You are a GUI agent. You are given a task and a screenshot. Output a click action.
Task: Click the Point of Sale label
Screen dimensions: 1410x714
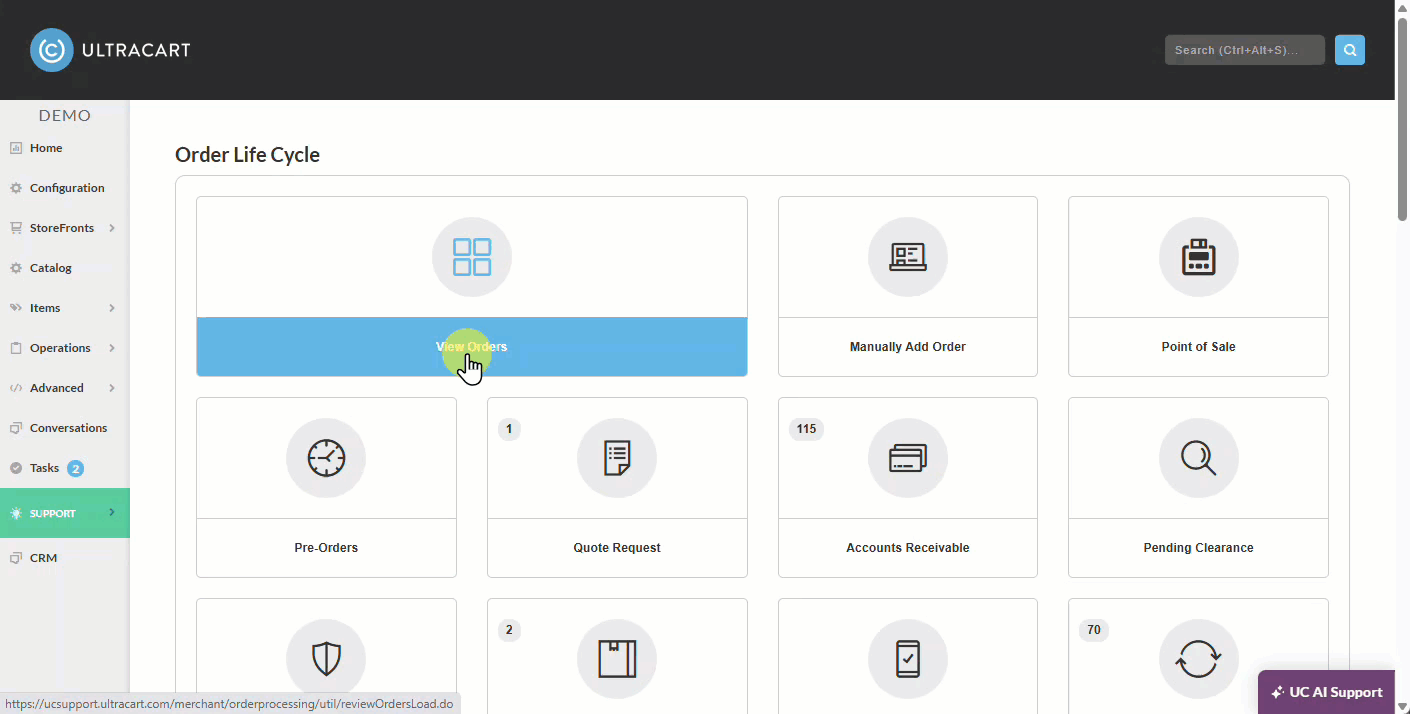click(x=1198, y=347)
